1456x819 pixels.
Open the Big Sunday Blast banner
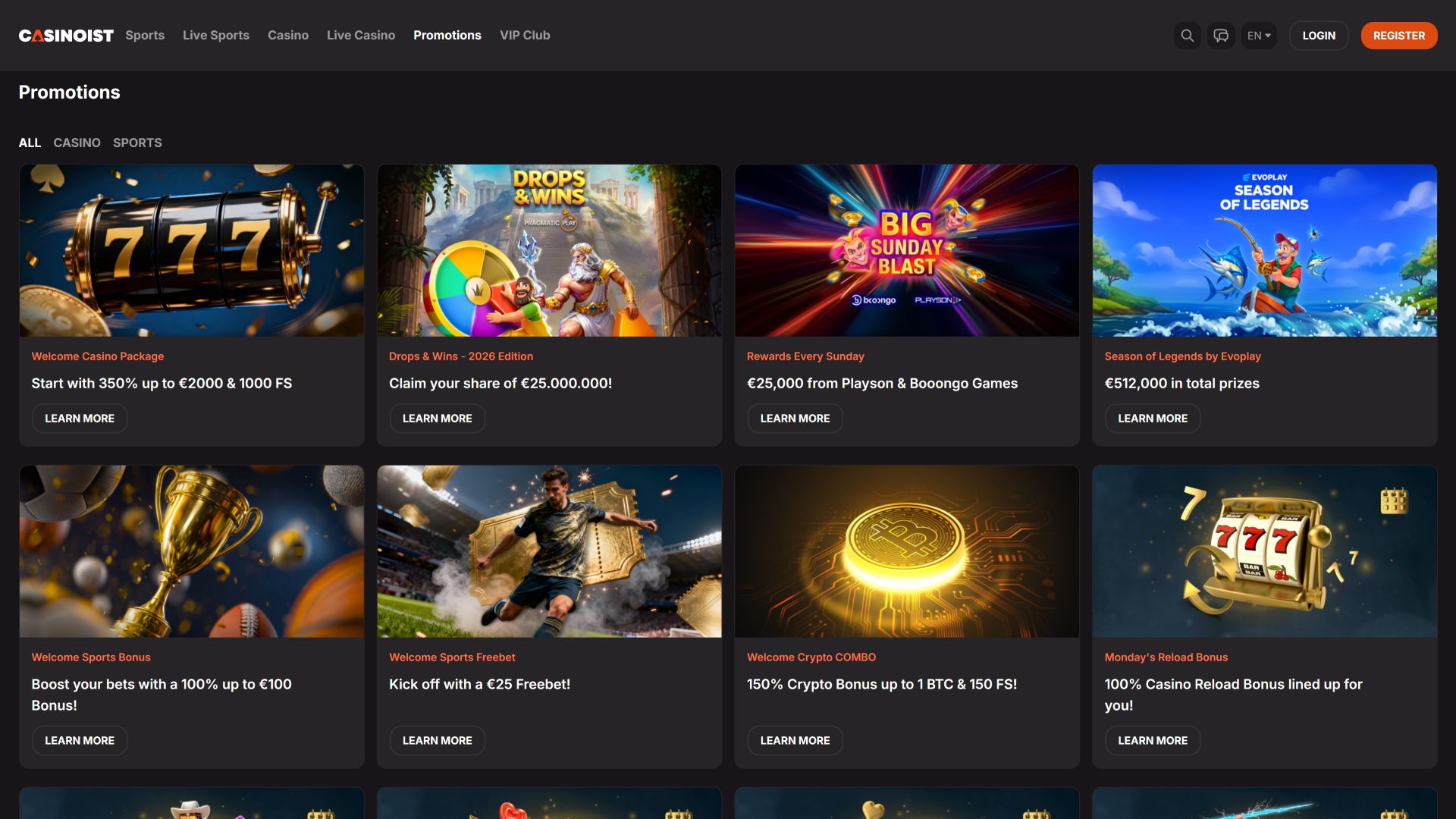coord(907,250)
